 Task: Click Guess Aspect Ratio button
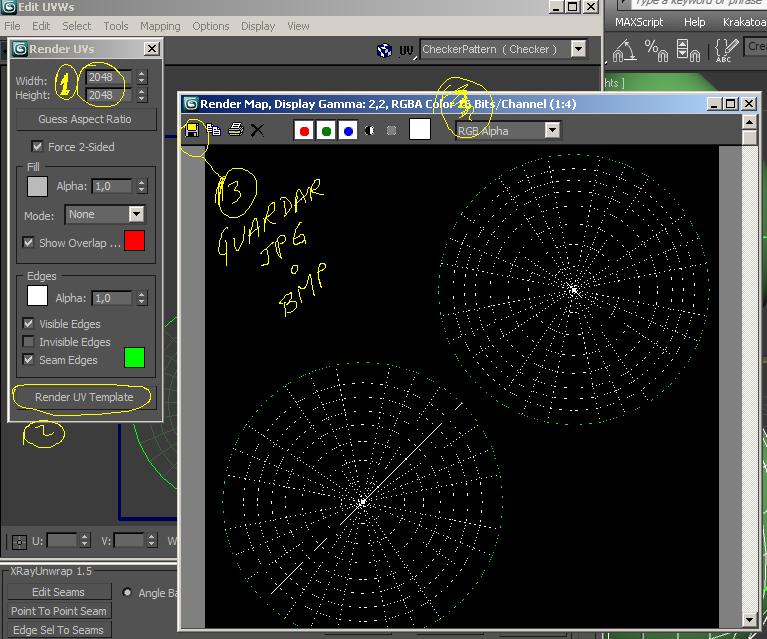85,119
